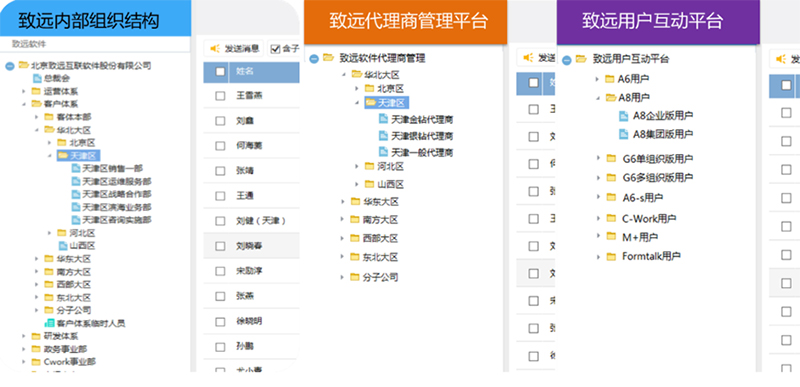Click document icon of A8集团版用户
This screenshot has height=387, width=800.
623,134
